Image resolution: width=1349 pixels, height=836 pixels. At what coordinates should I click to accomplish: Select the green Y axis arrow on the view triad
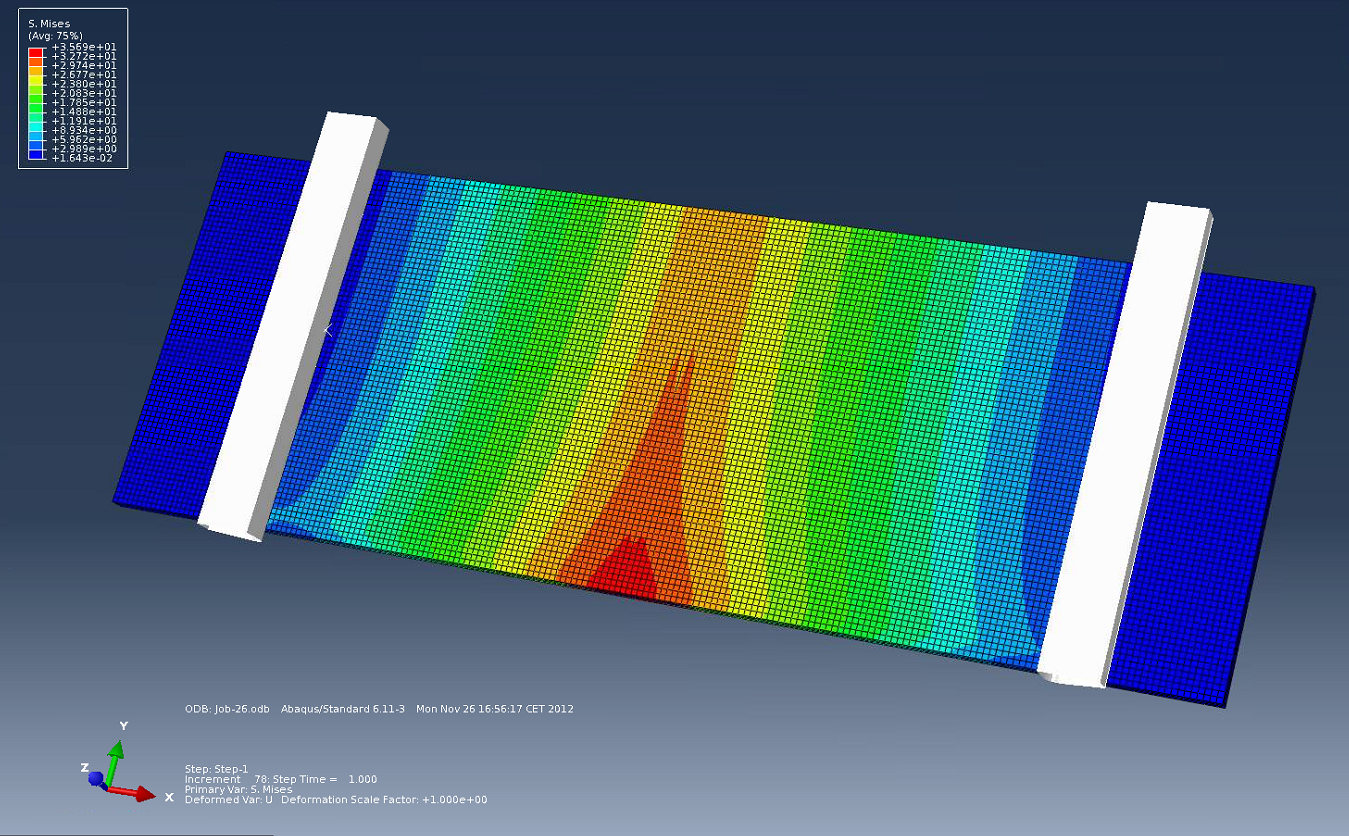coord(117,748)
